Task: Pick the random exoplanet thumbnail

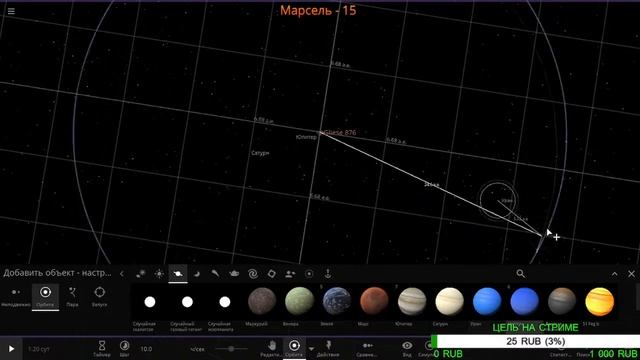Action: point(225,302)
